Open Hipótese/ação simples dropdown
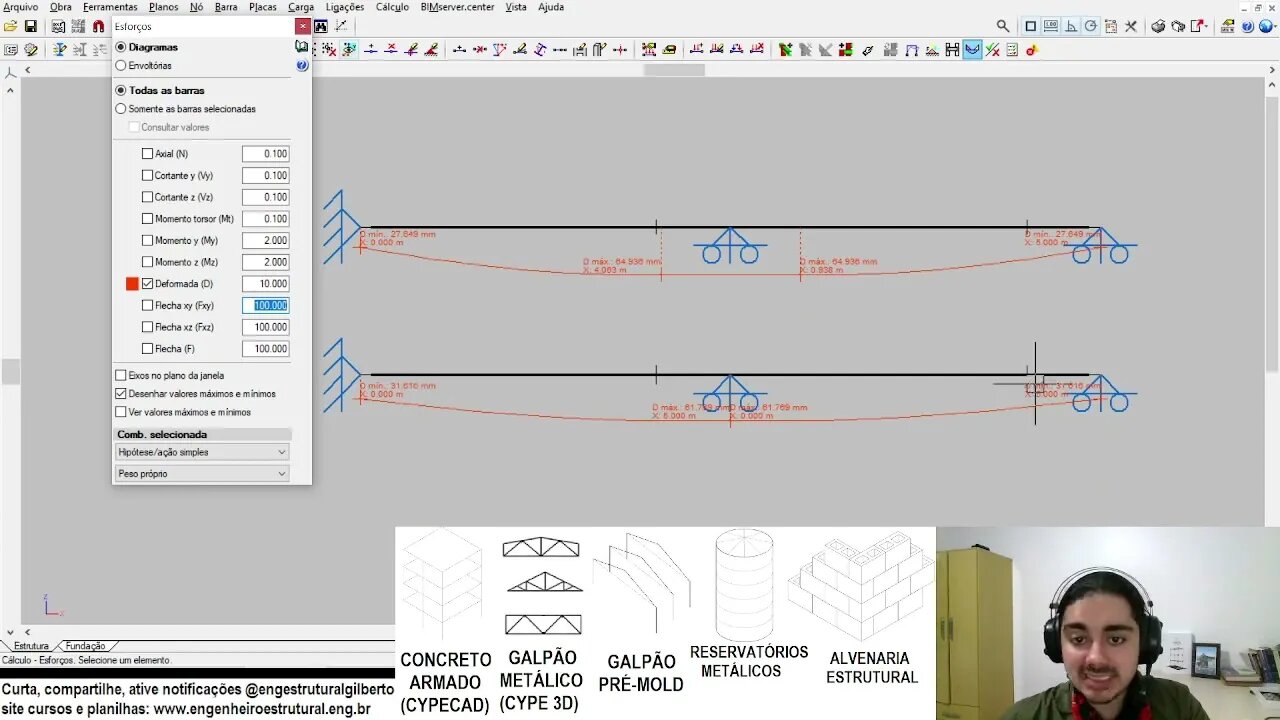Viewport: 1280px width, 720px height. point(202,452)
